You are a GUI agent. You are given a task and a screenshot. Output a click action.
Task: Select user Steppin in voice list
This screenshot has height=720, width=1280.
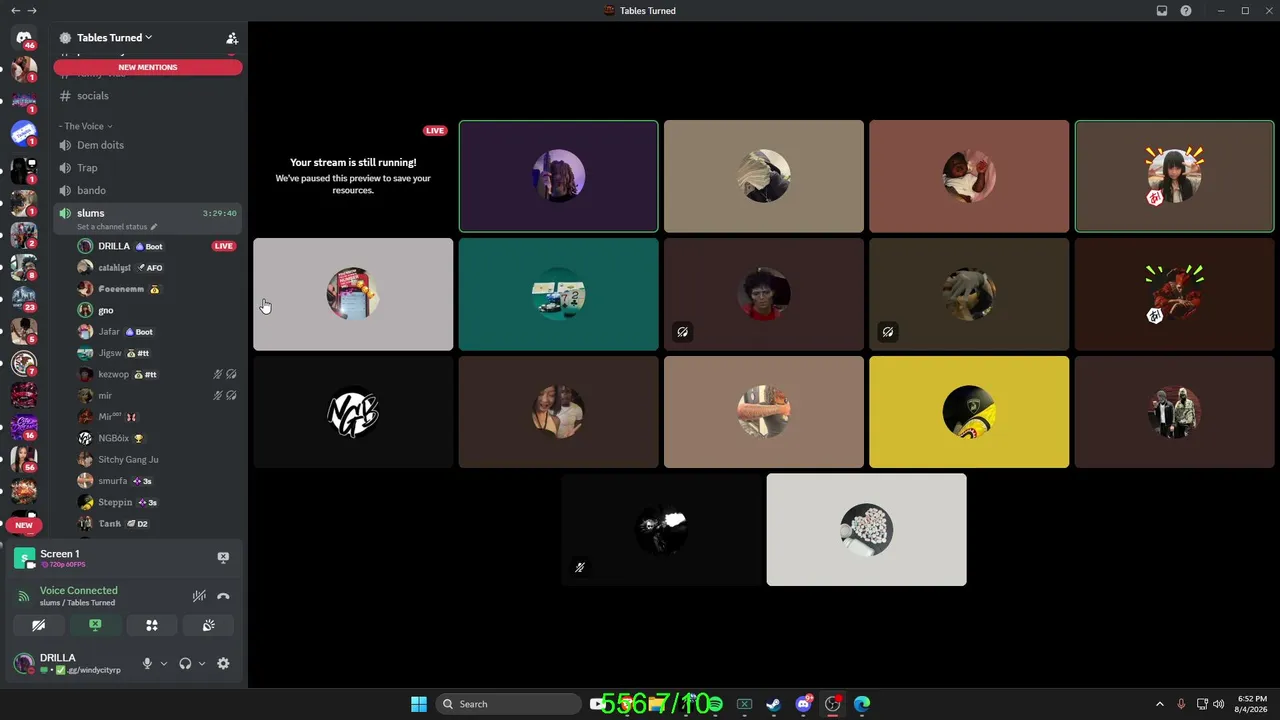click(x=156, y=502)
